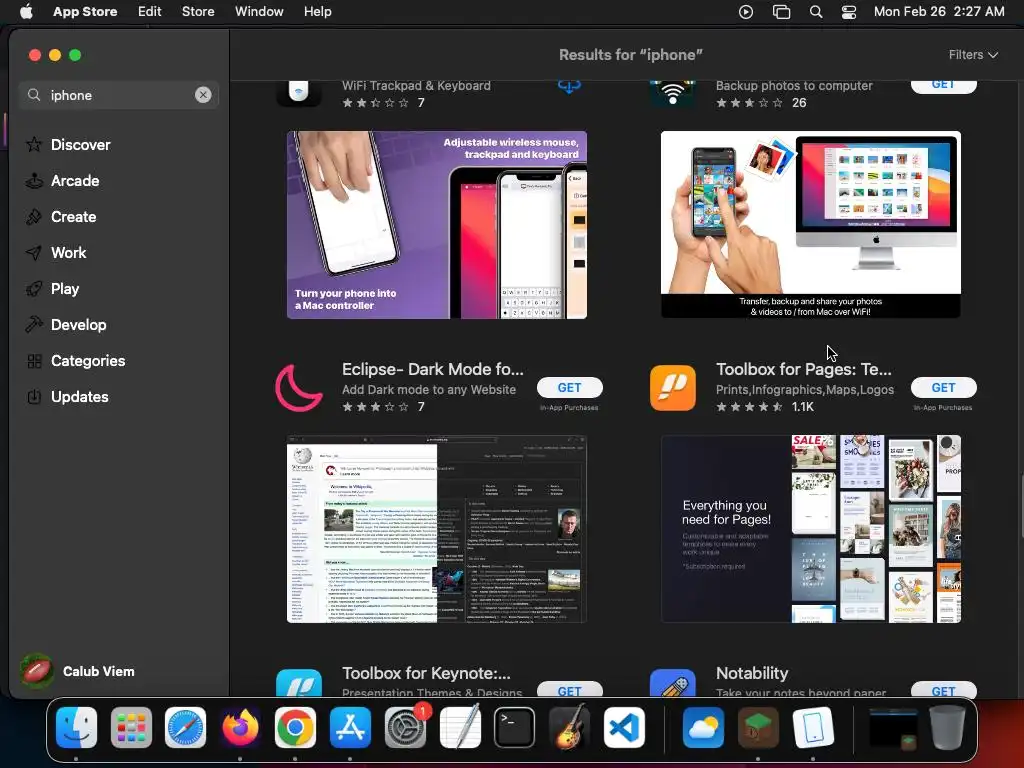Click the menu bar play status icon
Image resolution: width=1024 pixels, height=768 pixels.
746,12
